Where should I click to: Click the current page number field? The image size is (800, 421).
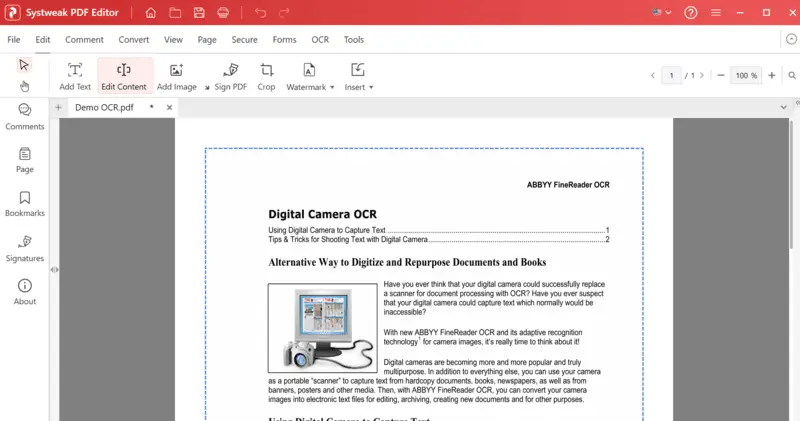pyautogui.click(x=671, y=76)
